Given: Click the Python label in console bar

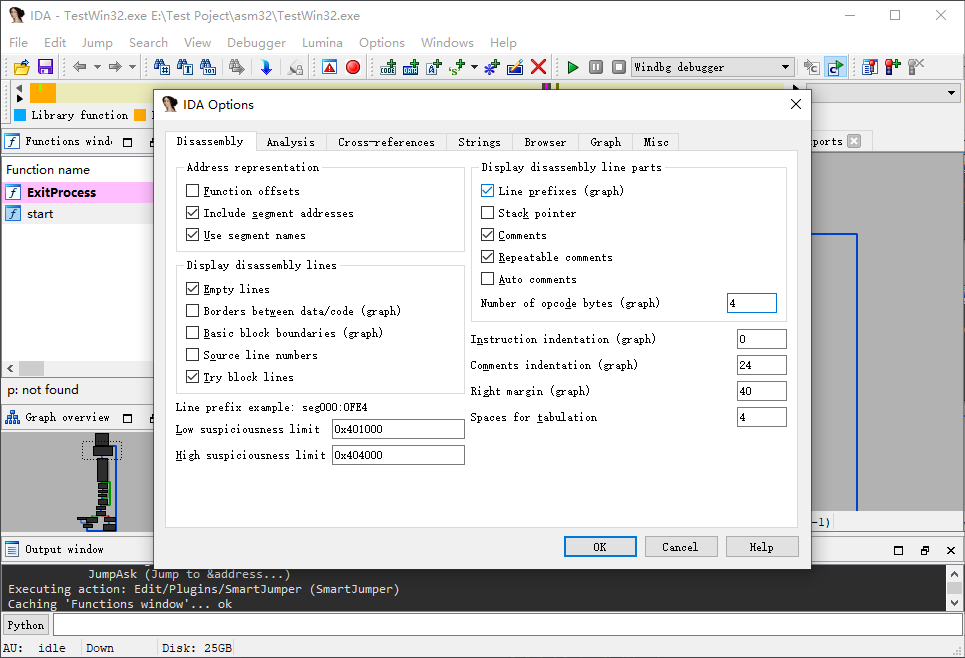Looking at the screenshot, I should [x=26, y=625].
